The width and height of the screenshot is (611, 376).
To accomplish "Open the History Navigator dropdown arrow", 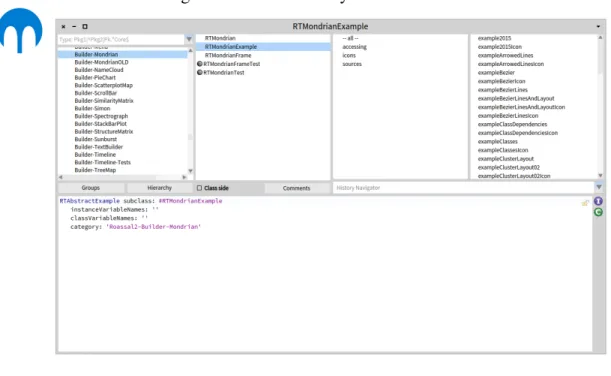I will [x=599, y=187].
